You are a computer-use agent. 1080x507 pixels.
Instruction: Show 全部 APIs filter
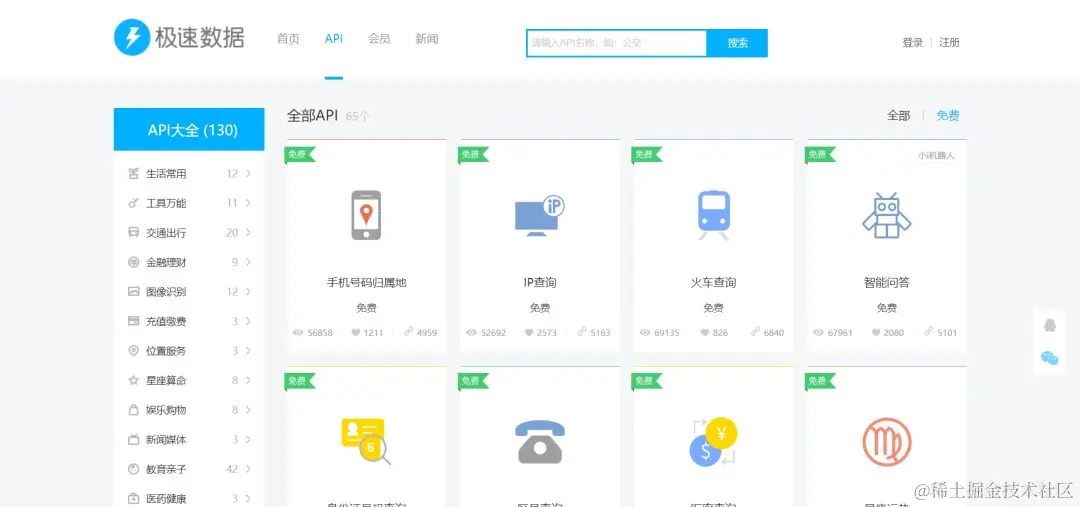tap(898, 116)
